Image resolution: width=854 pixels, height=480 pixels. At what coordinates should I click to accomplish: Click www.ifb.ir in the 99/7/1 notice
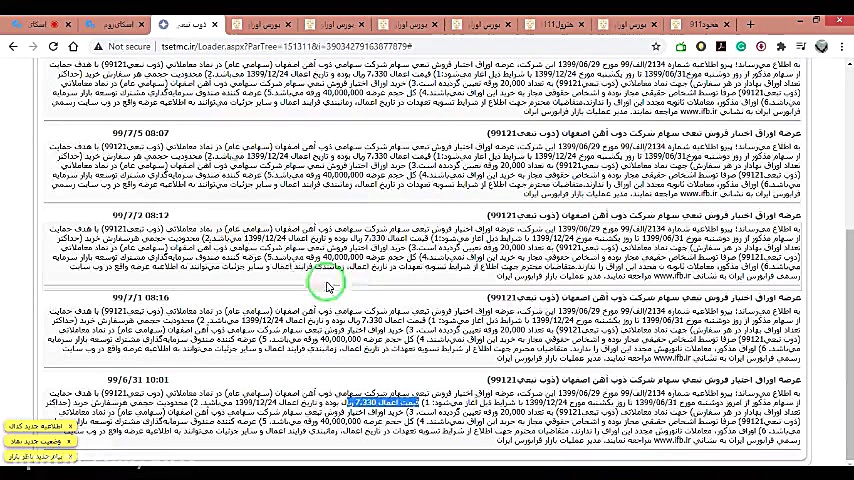click(672, 359)
